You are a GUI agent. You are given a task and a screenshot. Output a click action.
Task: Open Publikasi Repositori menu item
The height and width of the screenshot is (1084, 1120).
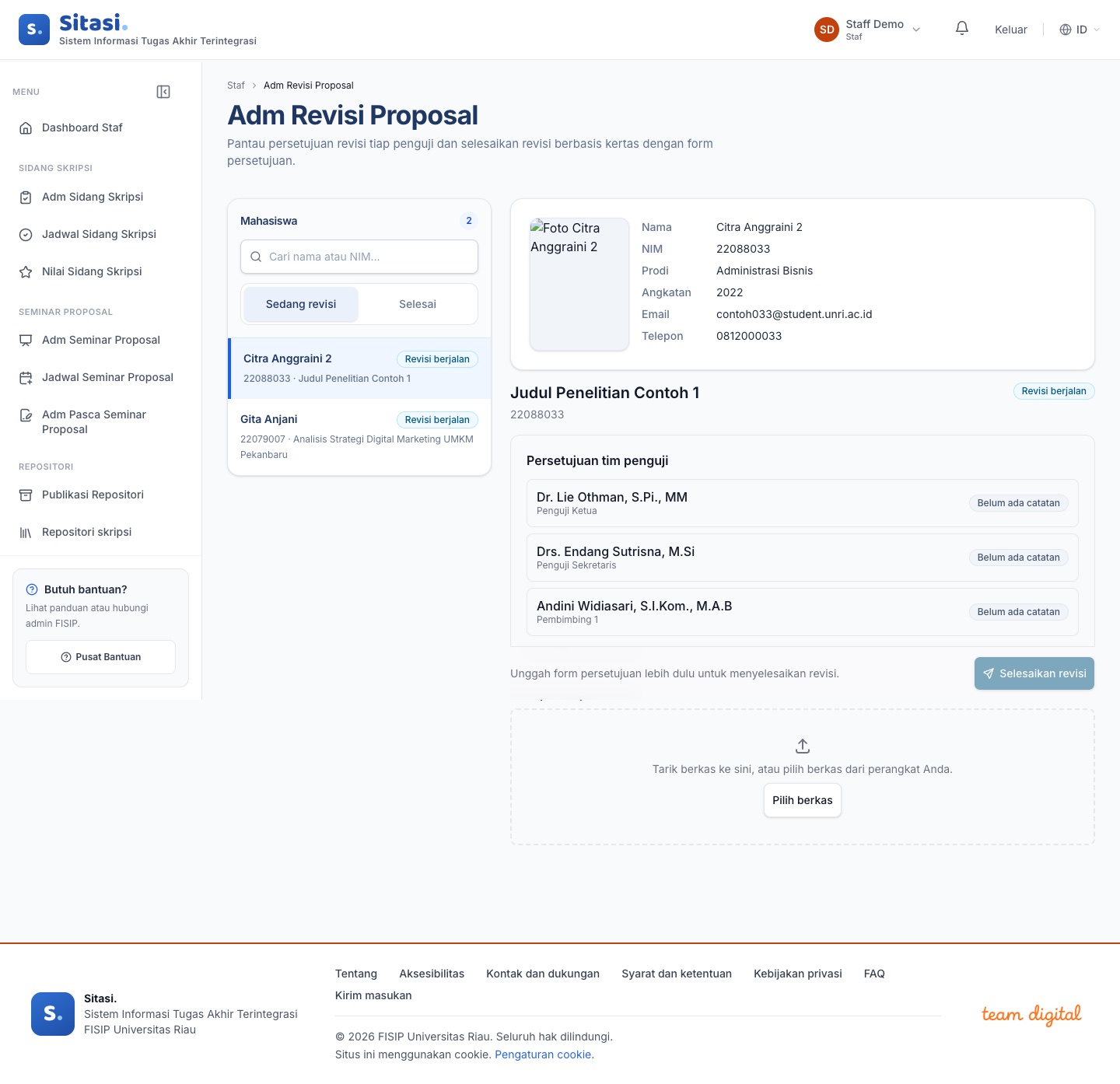coord(101,495)
